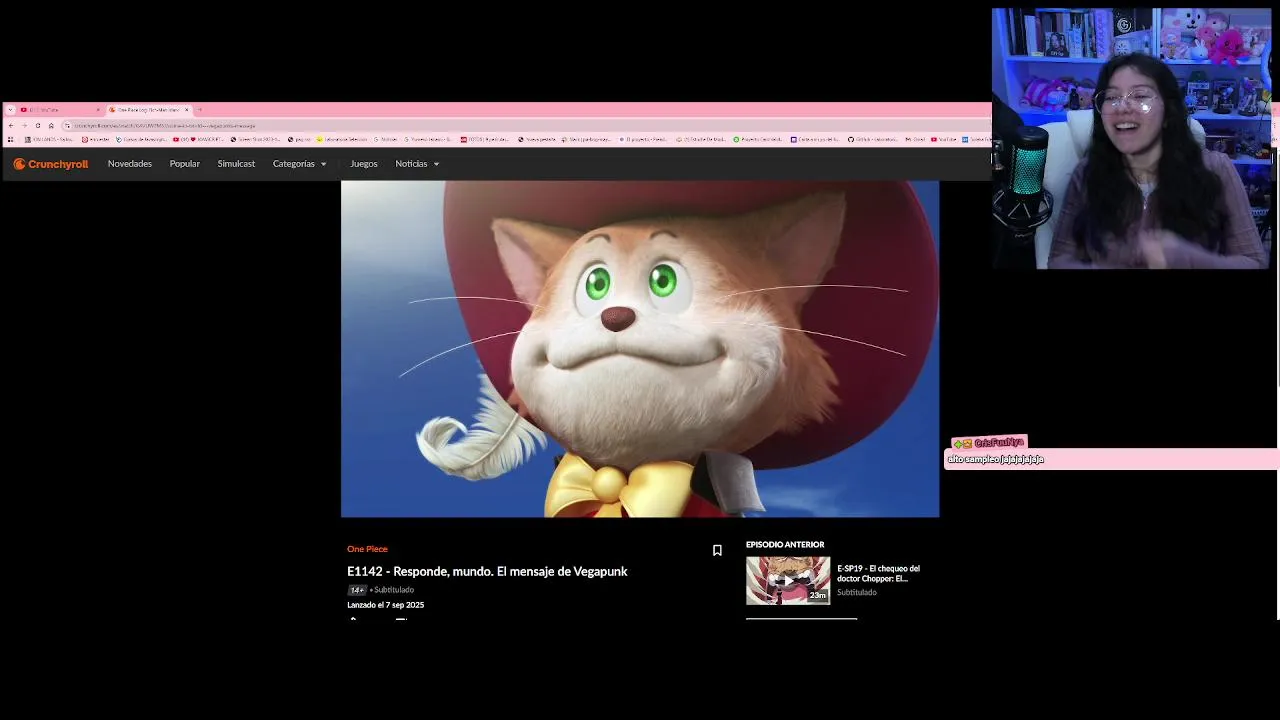Open the Juegos menu item

[364, 164]
